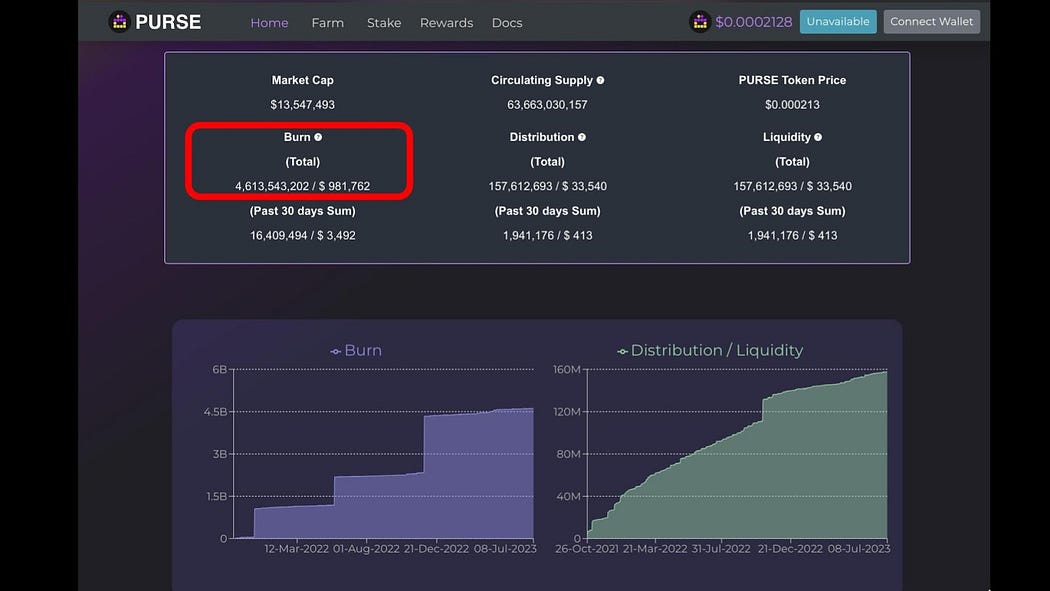This screenshot has height=591, width=1050.
Task: Click the token icon beside $0.0002128
Action: pyautogui.click(x=700, y=22)
